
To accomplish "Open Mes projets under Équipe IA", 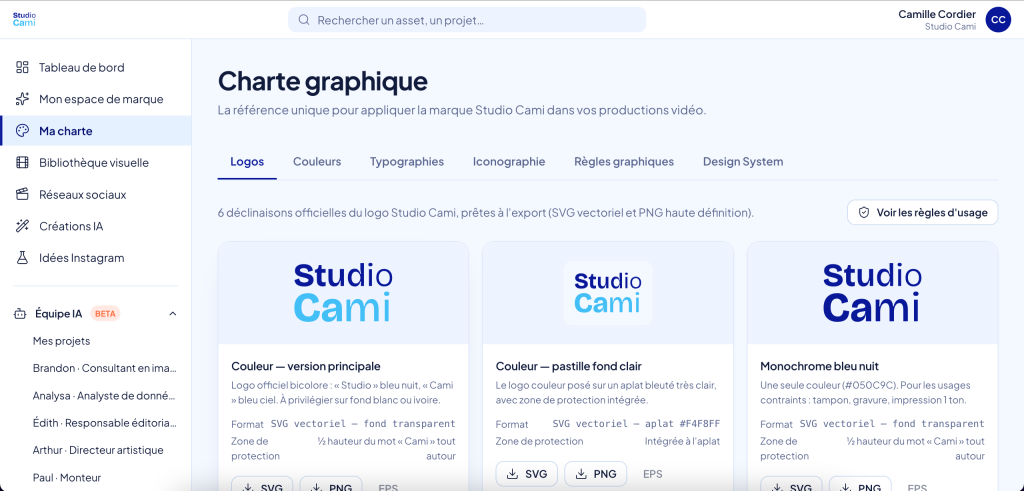I will (61, 341).
